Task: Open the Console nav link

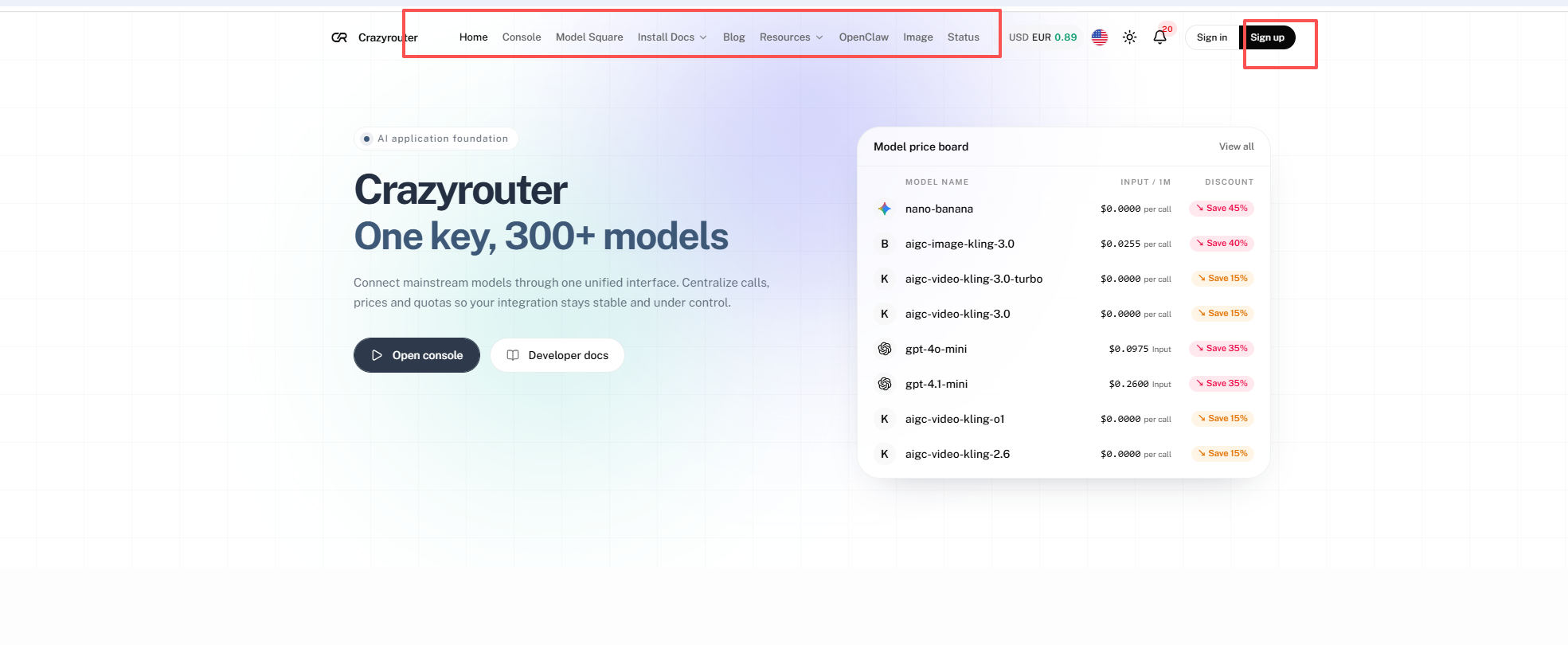Action: (522, 37)
